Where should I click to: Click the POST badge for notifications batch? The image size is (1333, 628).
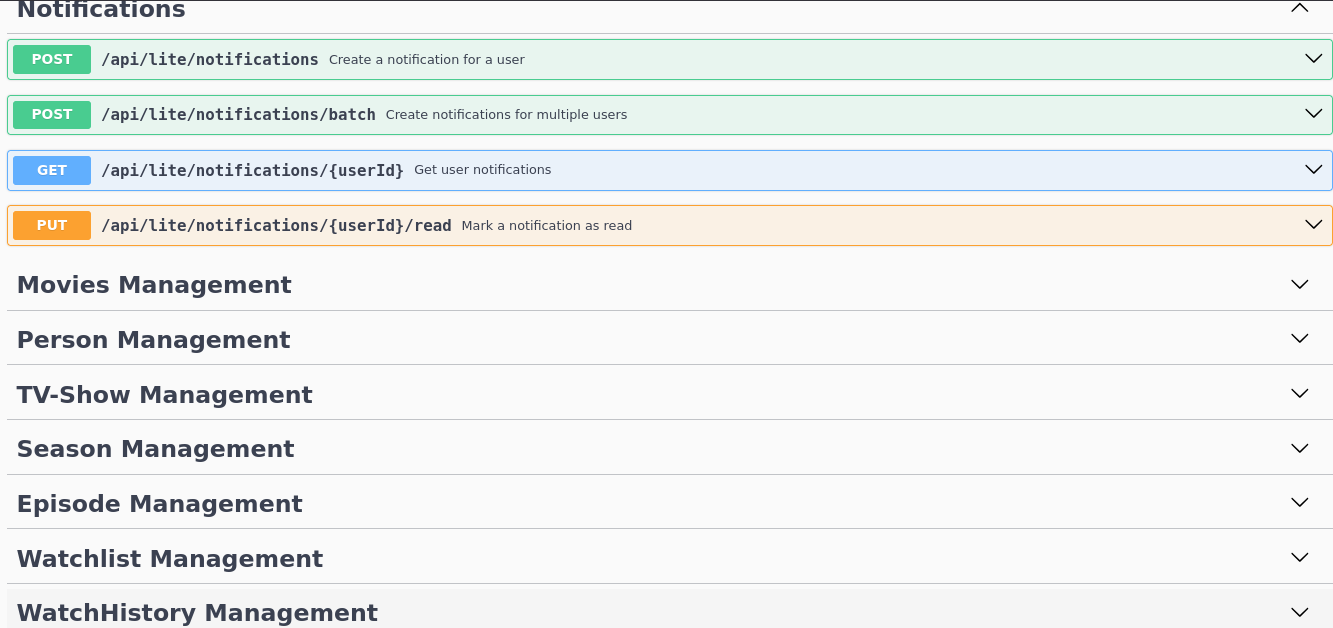click(x=52, y=114)
